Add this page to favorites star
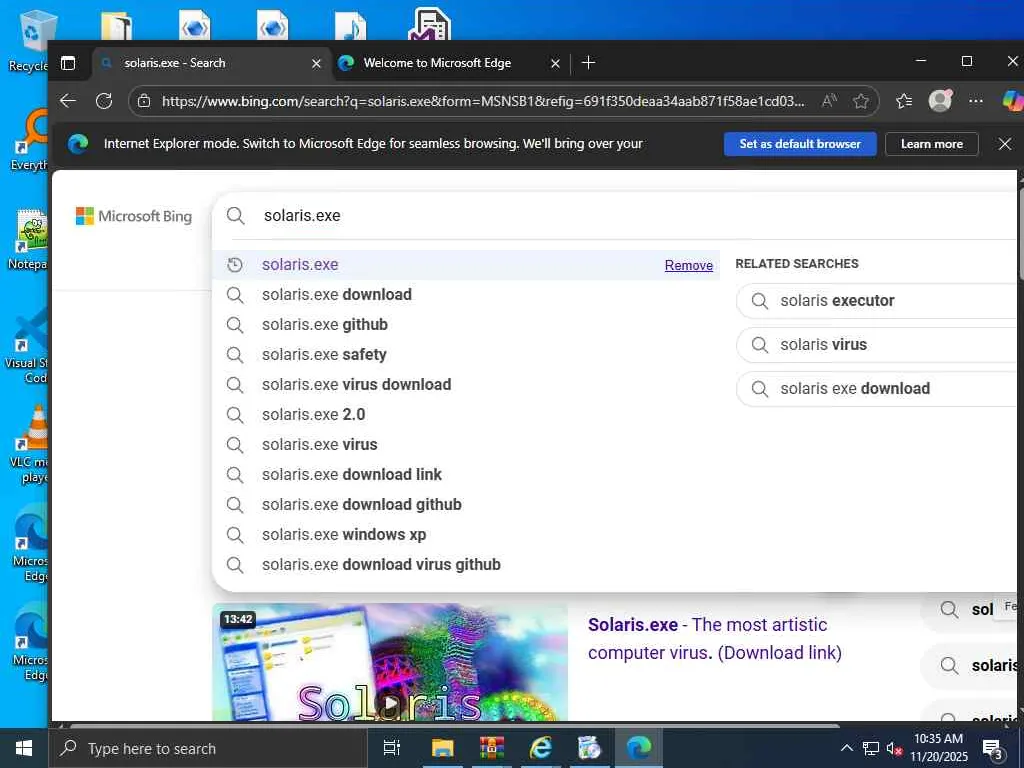The height and width of the screenshot is (768, 1024). (x=861, y=101)
